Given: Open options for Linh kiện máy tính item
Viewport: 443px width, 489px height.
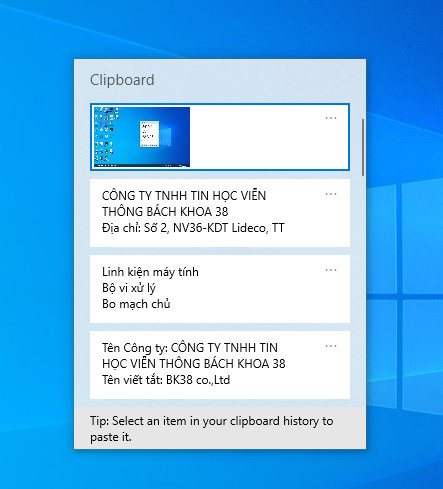Looking at the screenshot, I should pos(331,270).
